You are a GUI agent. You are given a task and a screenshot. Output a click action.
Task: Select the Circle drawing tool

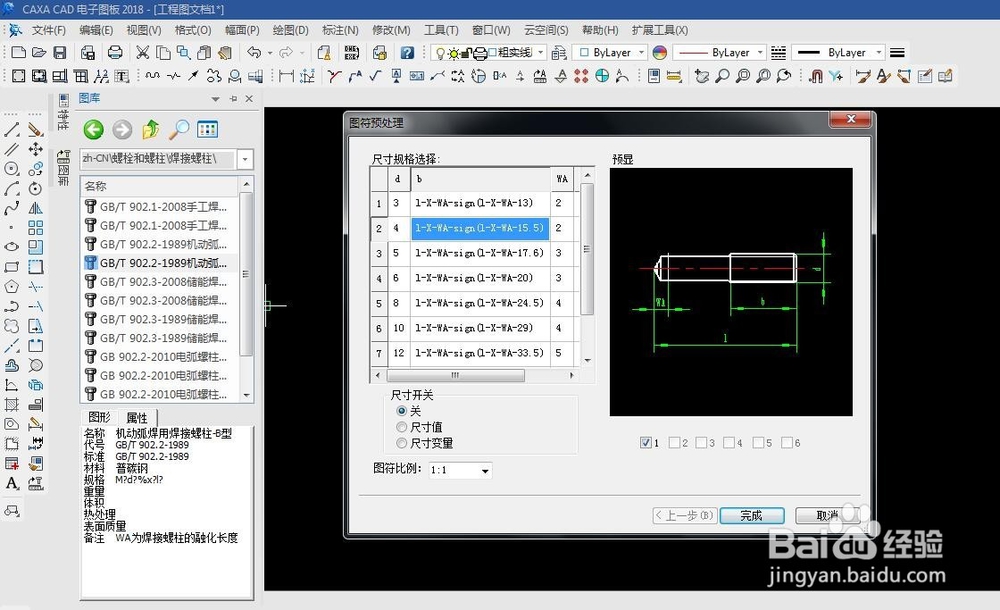coord(11,169)
